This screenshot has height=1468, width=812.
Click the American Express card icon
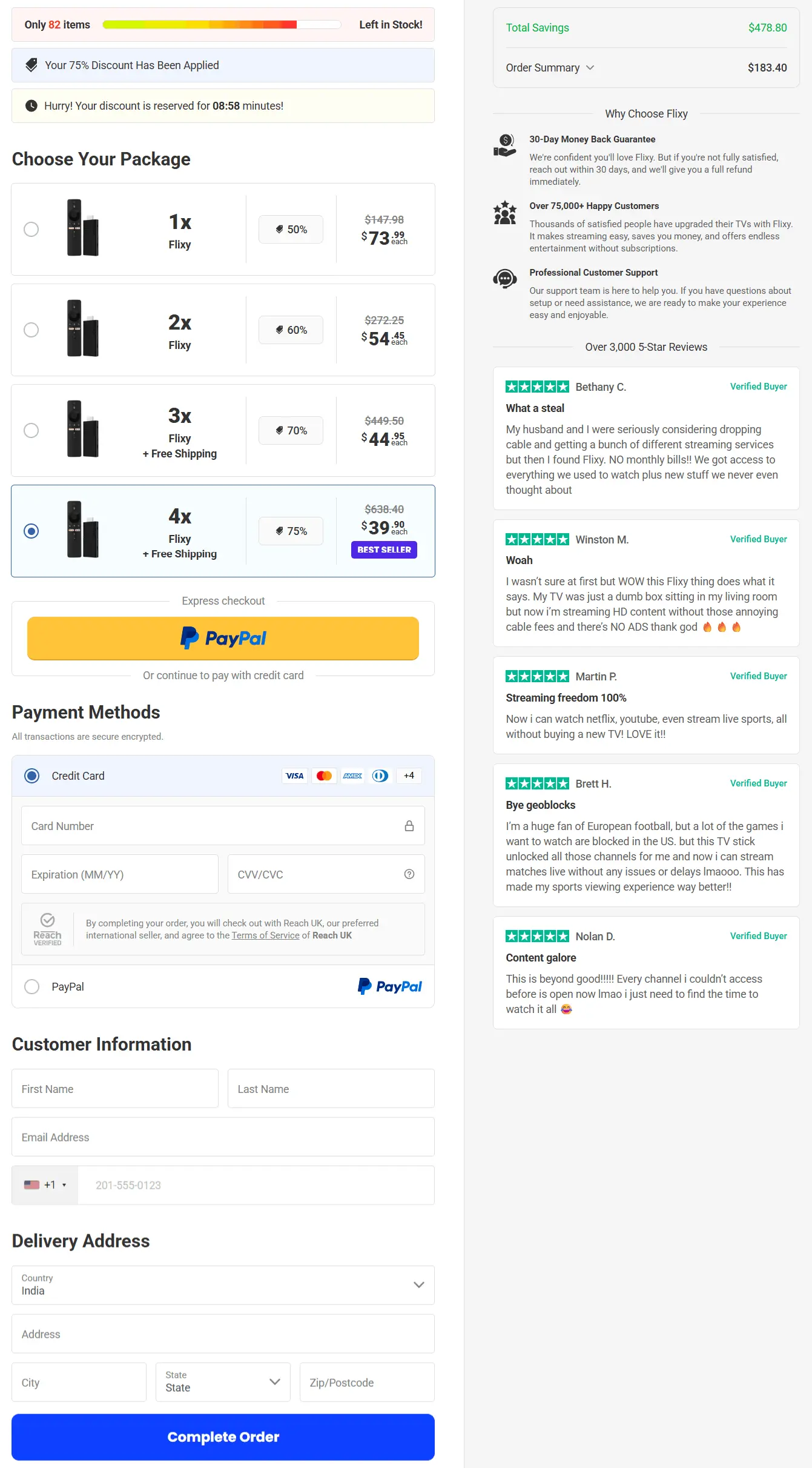pyautogui.click(x=352, y=776)
